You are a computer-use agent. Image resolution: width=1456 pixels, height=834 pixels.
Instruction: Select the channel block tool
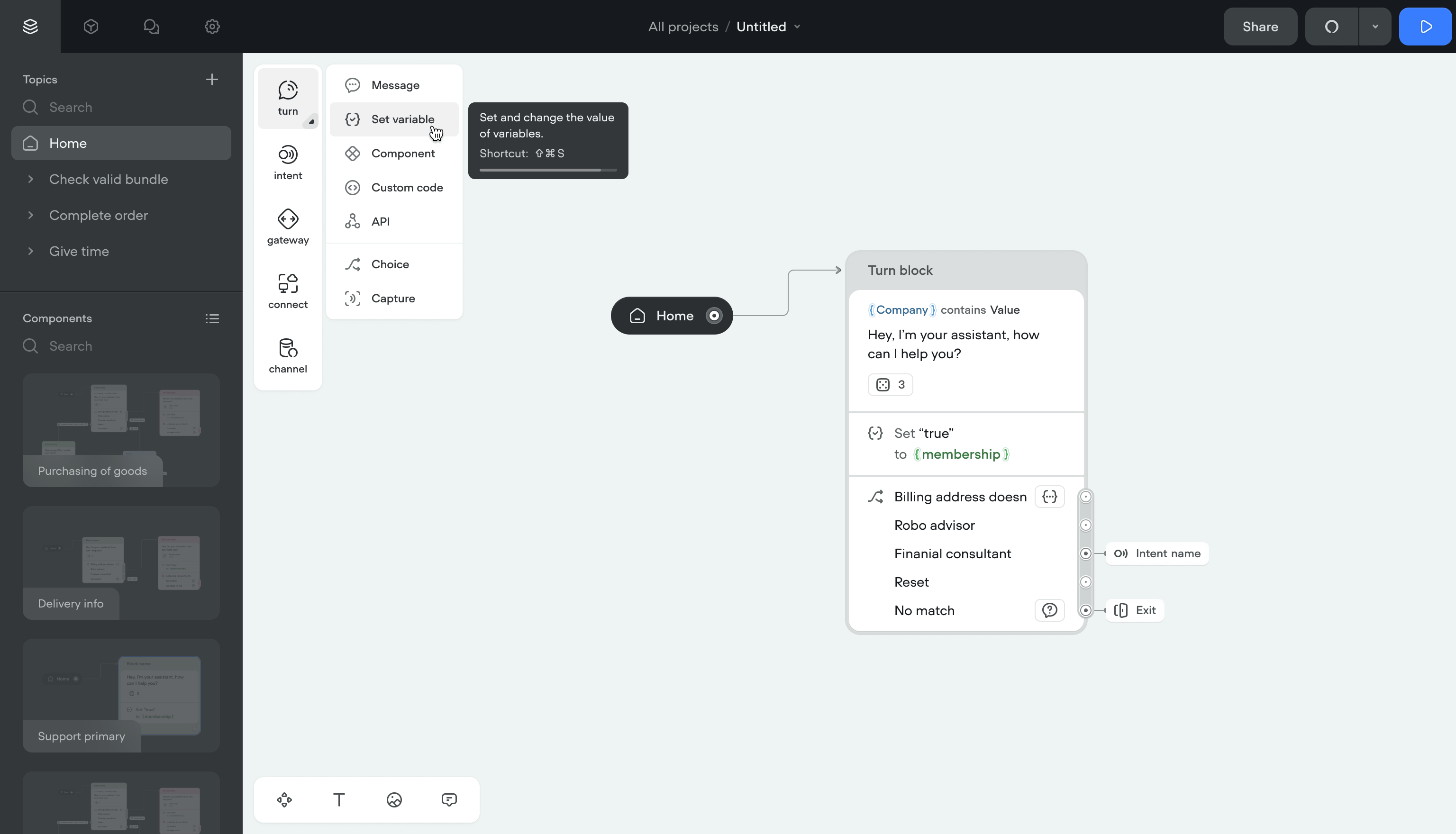pos(288,356)
